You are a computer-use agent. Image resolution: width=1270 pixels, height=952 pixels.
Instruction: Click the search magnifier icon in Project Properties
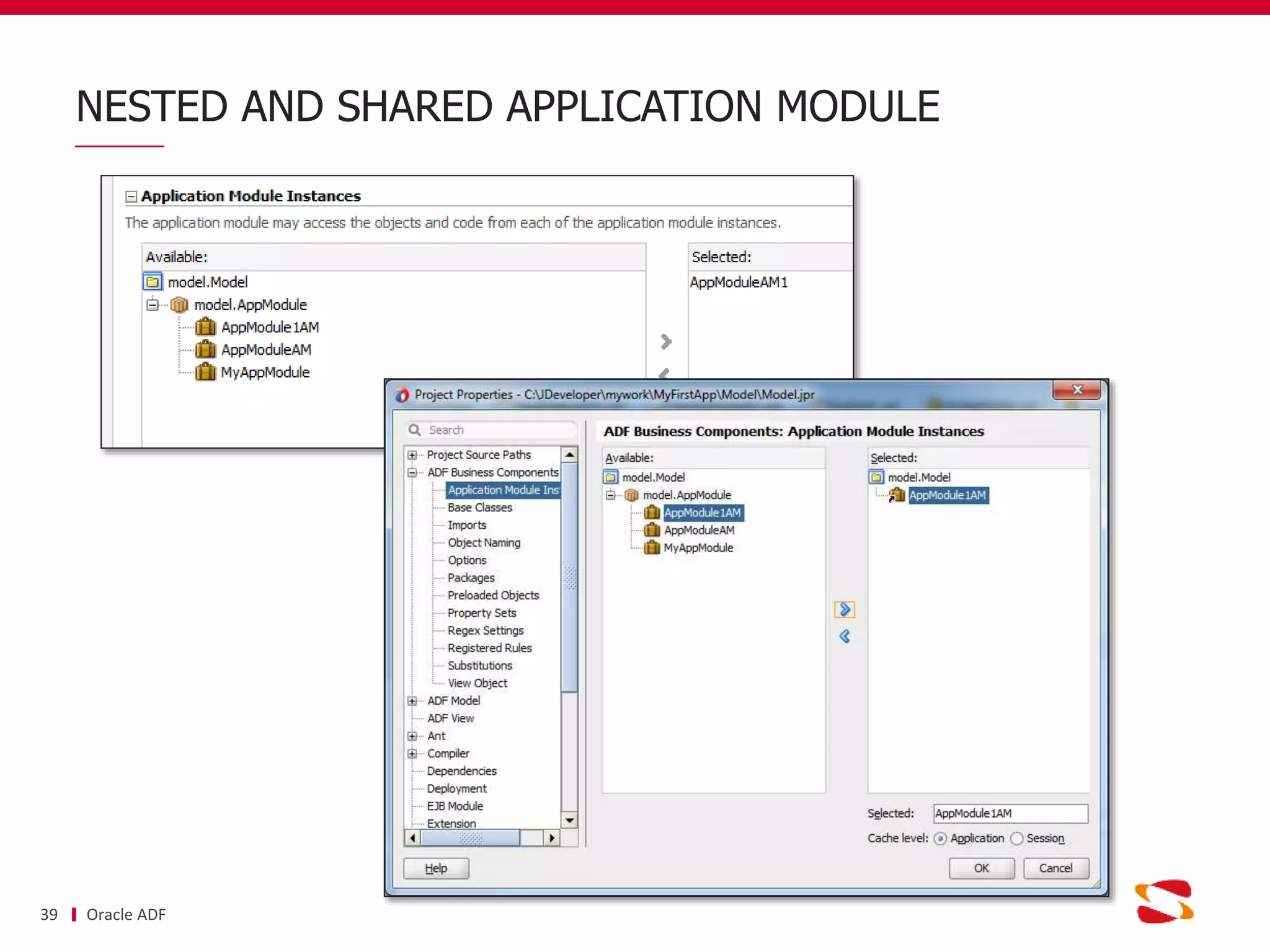(415, 430)
